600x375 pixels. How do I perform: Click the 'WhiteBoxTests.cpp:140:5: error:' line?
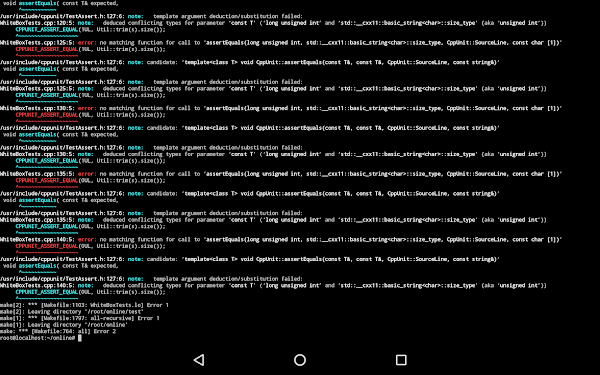point(281,240)
